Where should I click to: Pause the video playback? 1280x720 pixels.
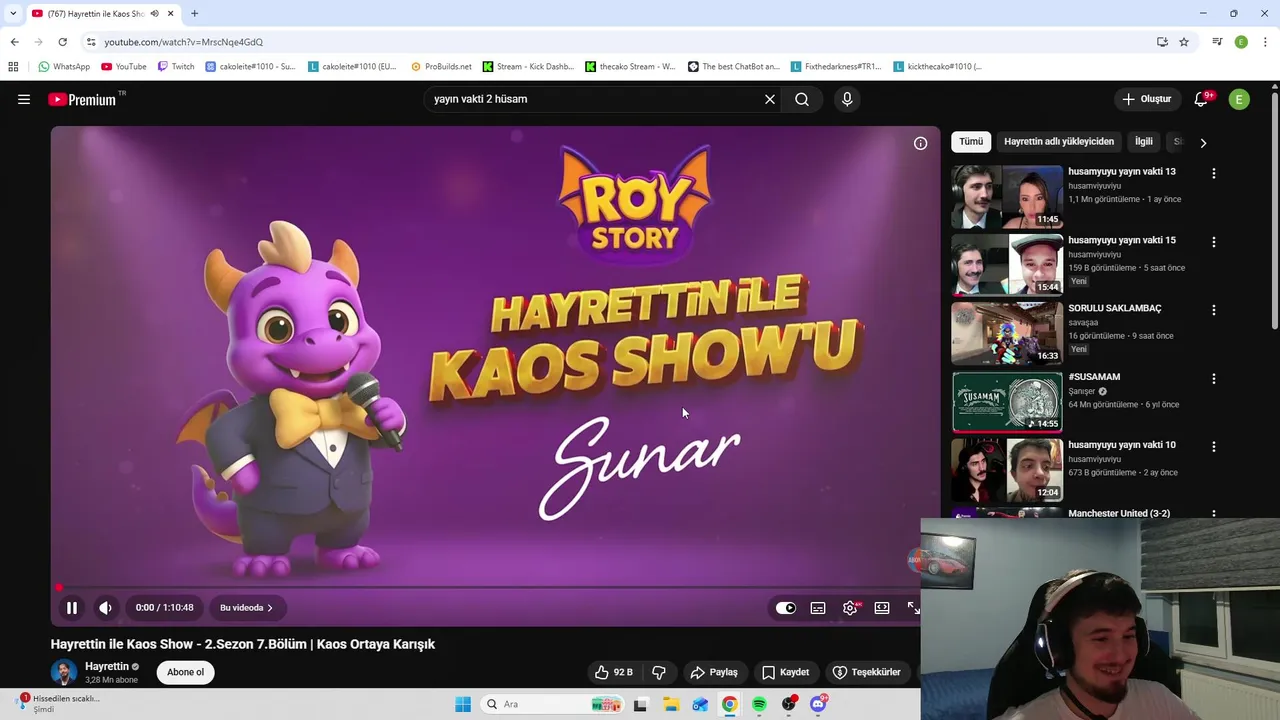(72, 607)
